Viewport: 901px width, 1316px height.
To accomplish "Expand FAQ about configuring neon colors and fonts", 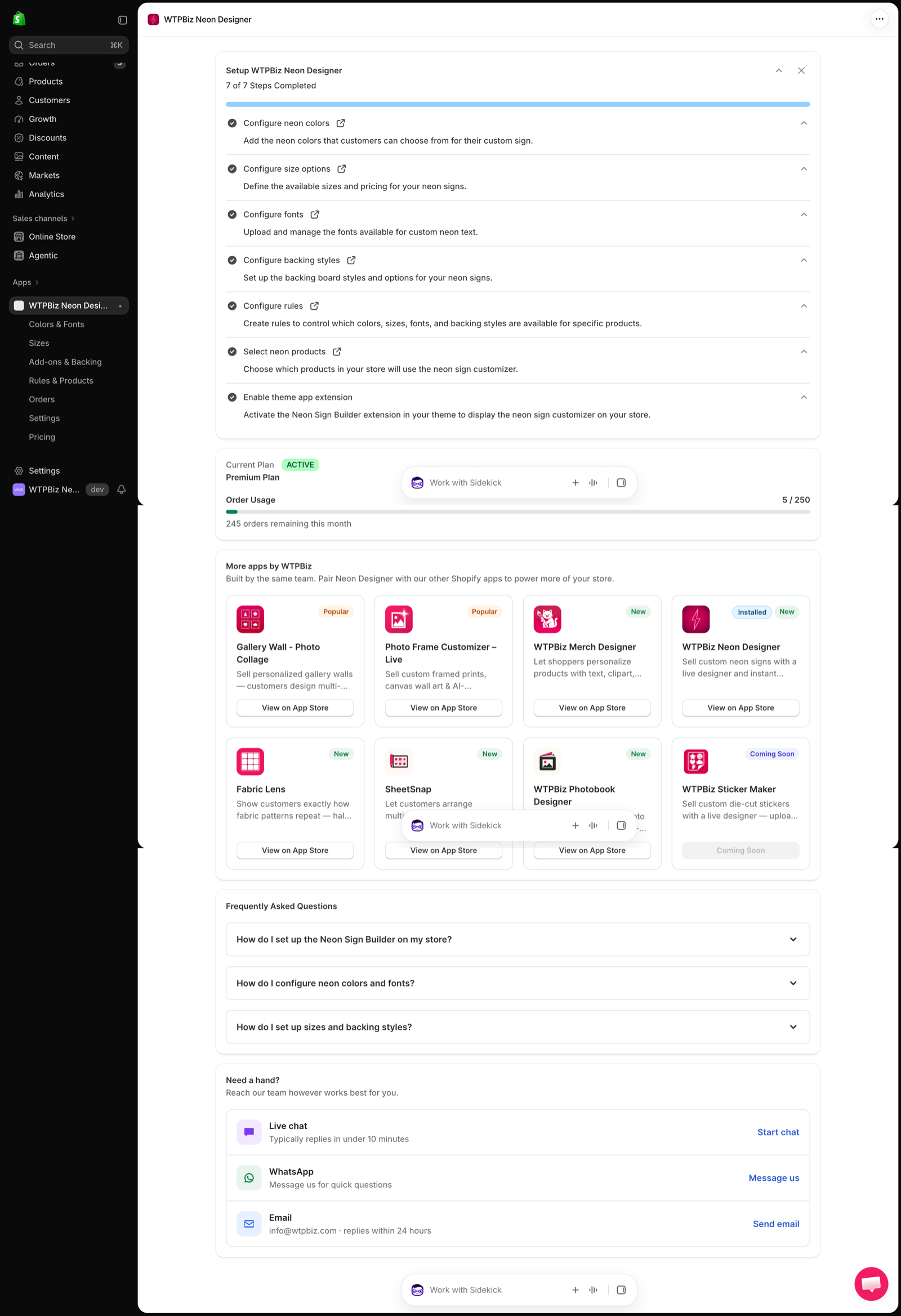I will [518, 983].
